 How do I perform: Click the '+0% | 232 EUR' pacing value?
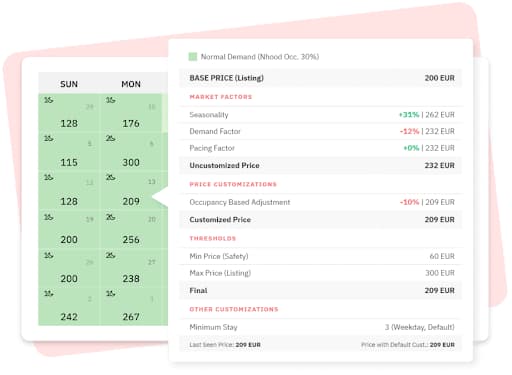(x=429, y=148)
